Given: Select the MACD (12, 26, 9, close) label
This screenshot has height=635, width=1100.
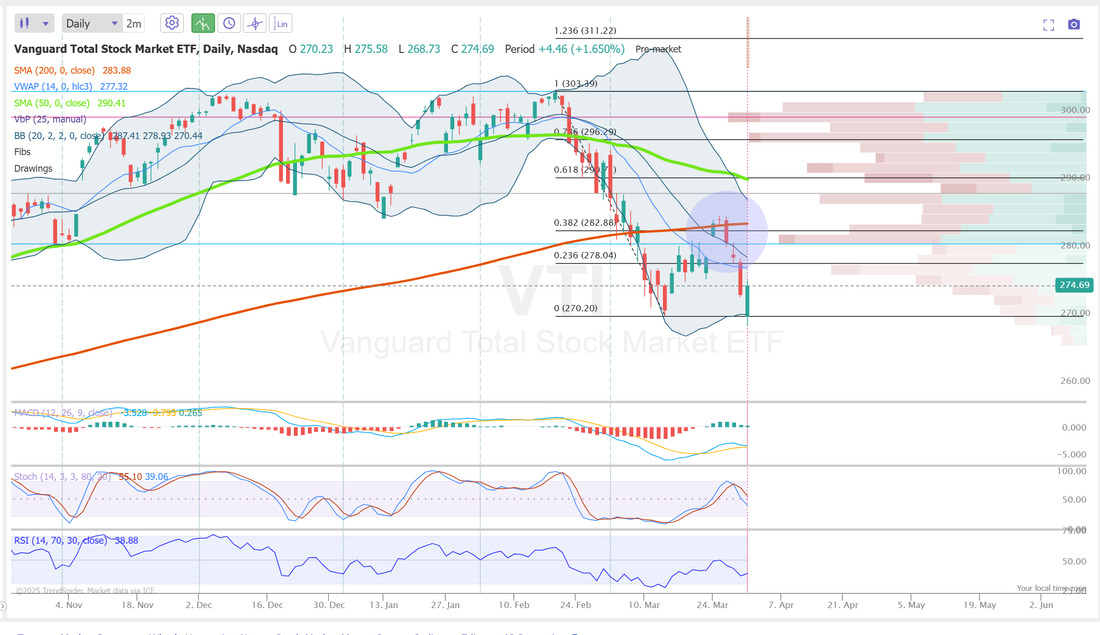Looking at the screenshot, I should [x=63, y=413].
